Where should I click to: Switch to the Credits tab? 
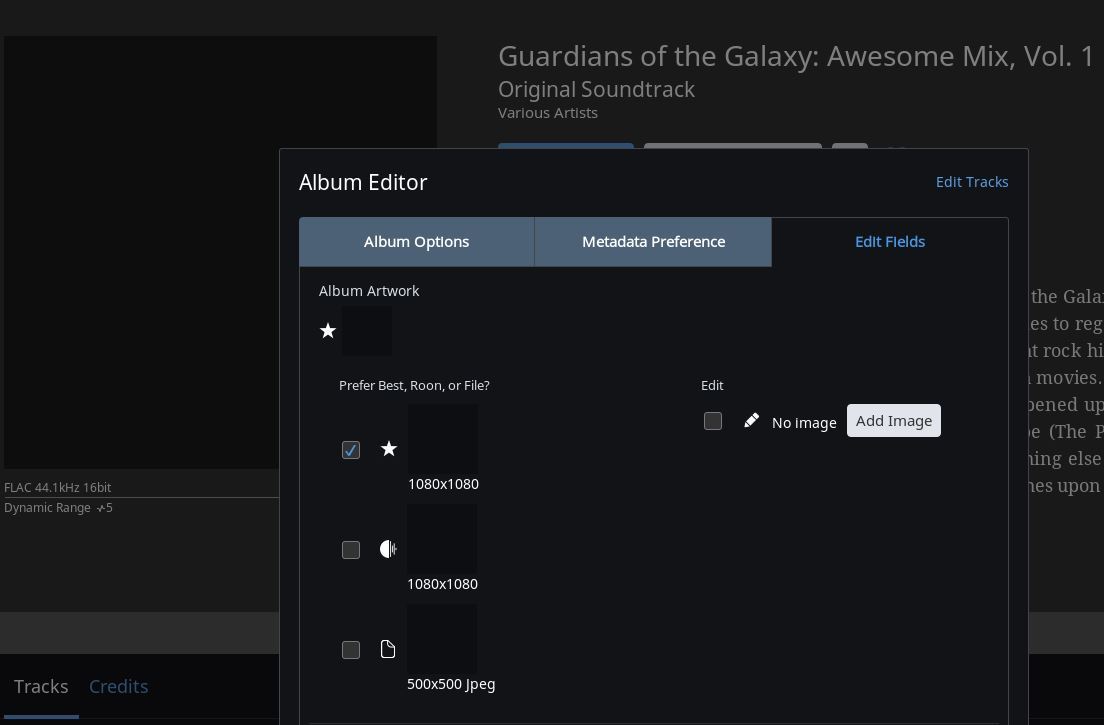tap(118, 686)
